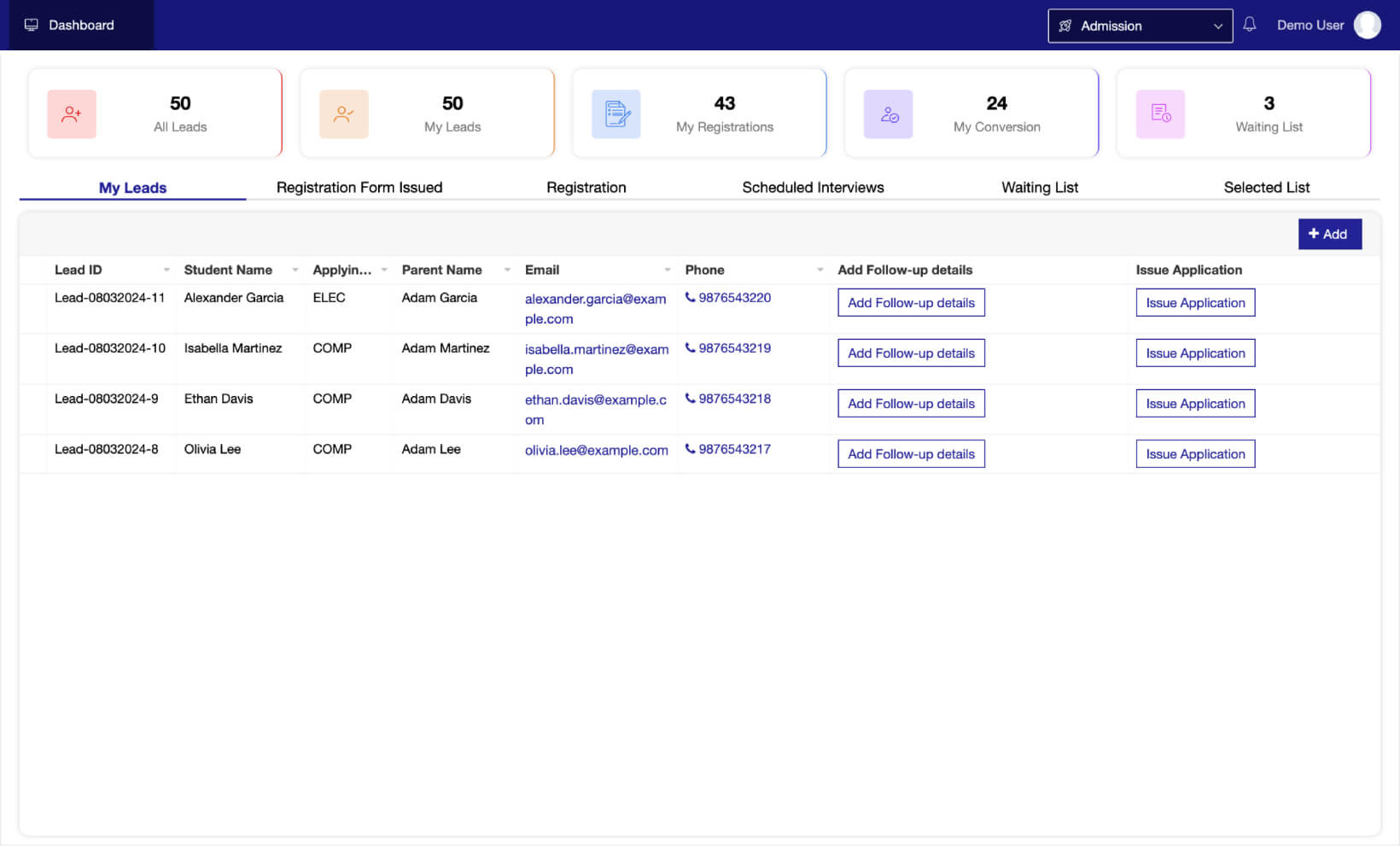
Task: Click the Demo User avatar
Action: coord(1367,26)
